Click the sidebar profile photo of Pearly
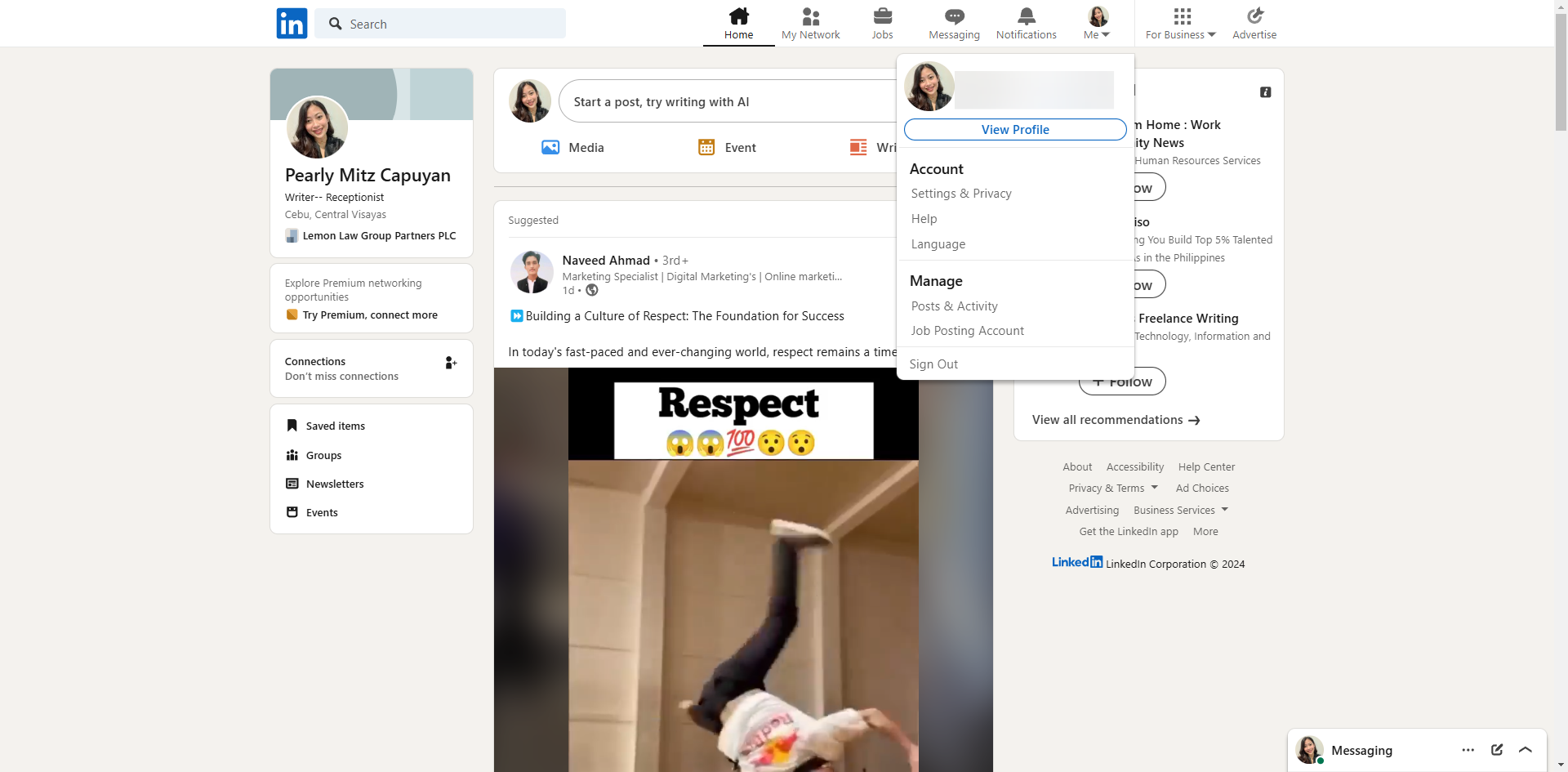 tap(317, 127)
